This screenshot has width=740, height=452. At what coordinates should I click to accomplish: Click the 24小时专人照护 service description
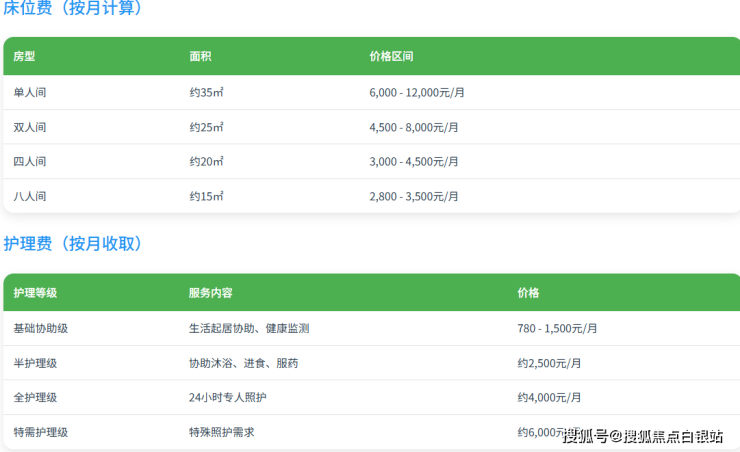point(228,398)
